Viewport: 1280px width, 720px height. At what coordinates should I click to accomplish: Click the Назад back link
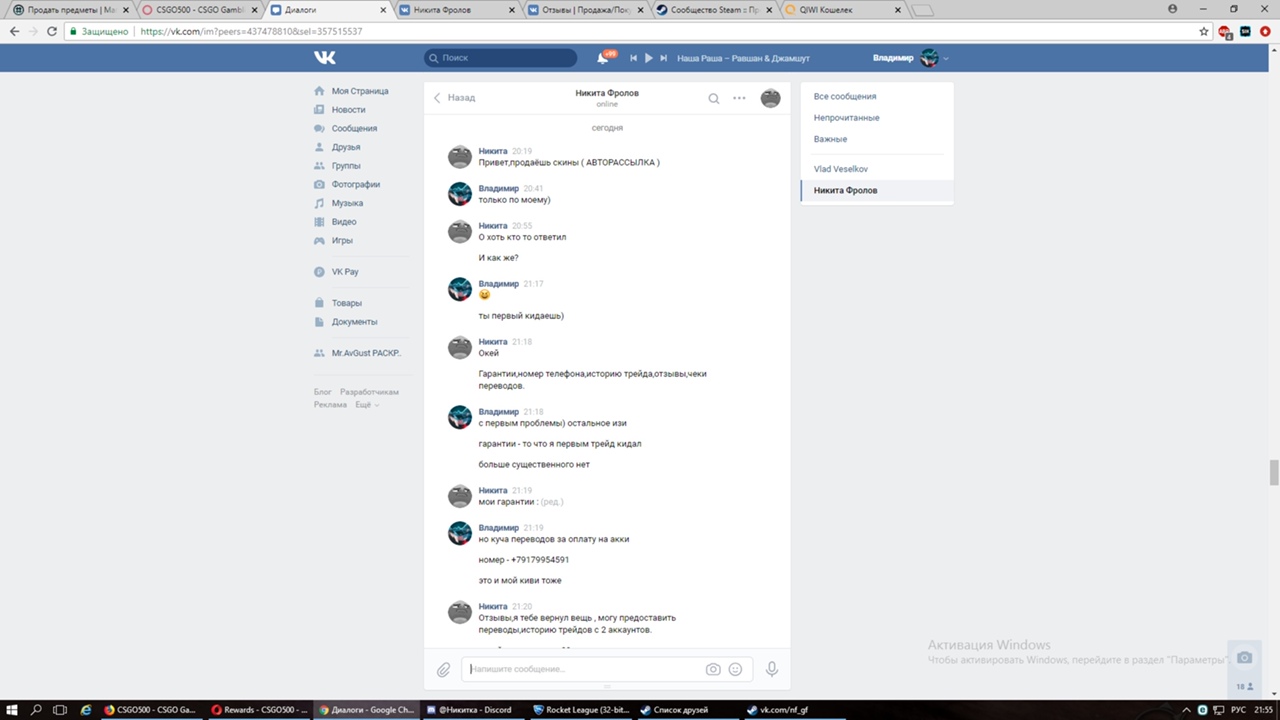(455, 98)
